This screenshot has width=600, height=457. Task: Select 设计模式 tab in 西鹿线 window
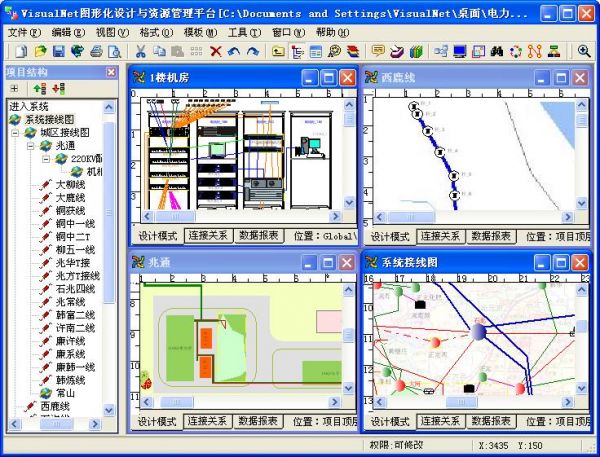tap(390, 237)
